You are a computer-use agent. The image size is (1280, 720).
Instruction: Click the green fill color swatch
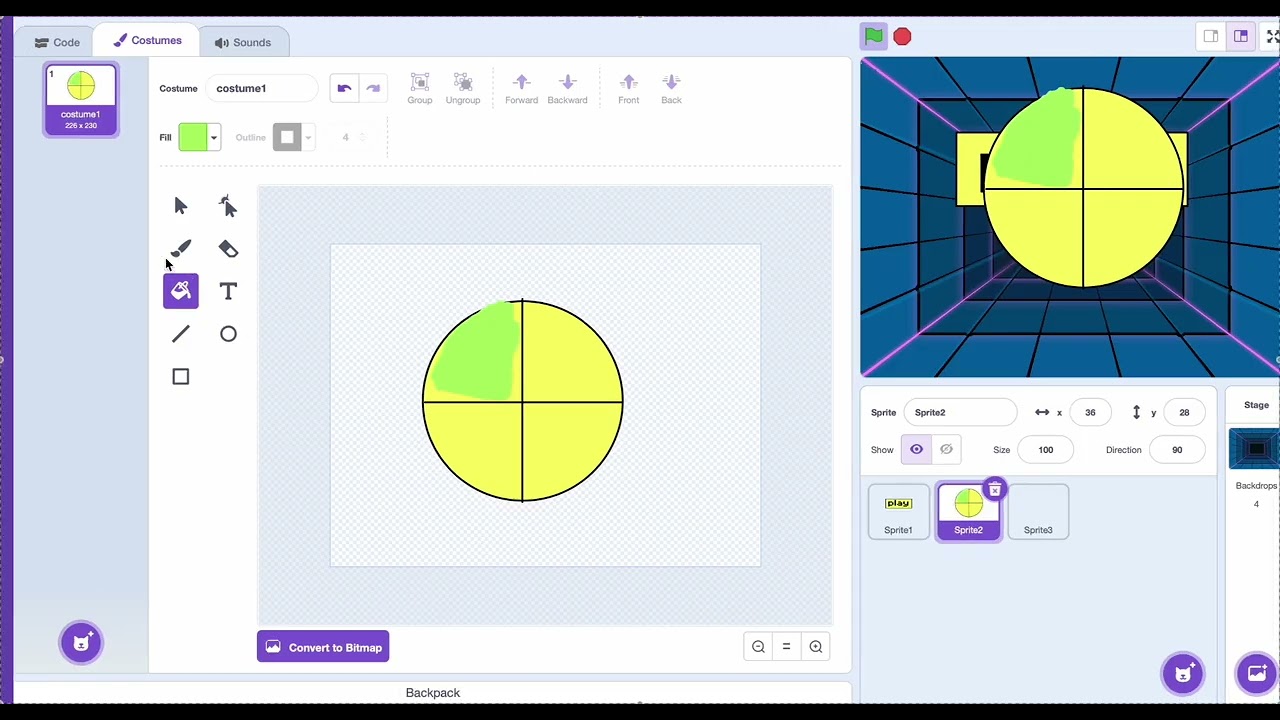coord(192,137)
